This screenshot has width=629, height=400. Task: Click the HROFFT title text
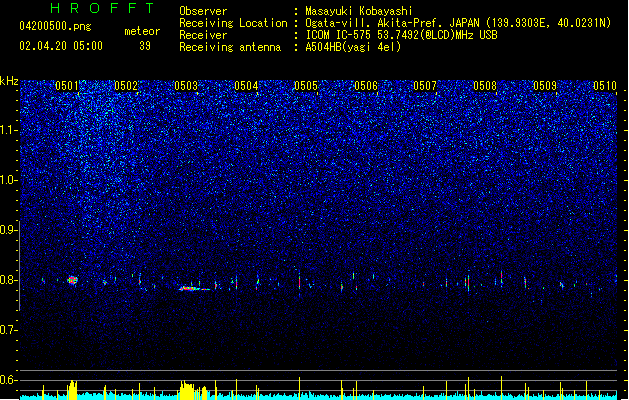tap(102, 8)
